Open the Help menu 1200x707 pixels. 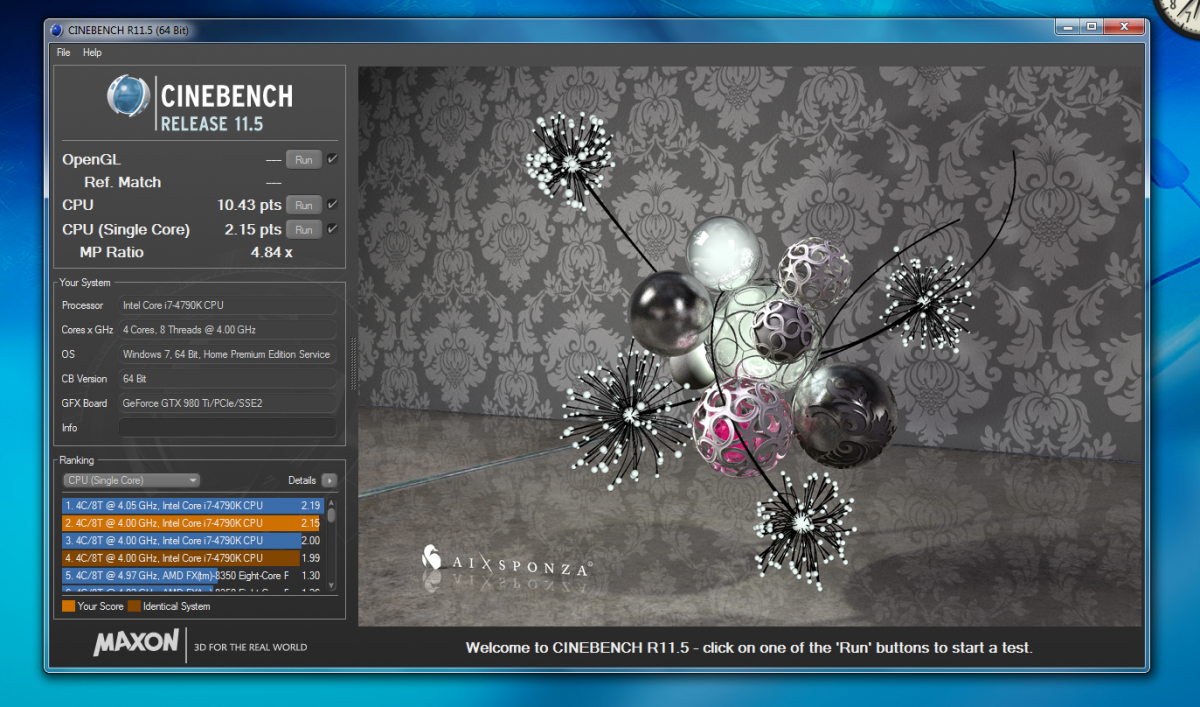coord(92,52)
